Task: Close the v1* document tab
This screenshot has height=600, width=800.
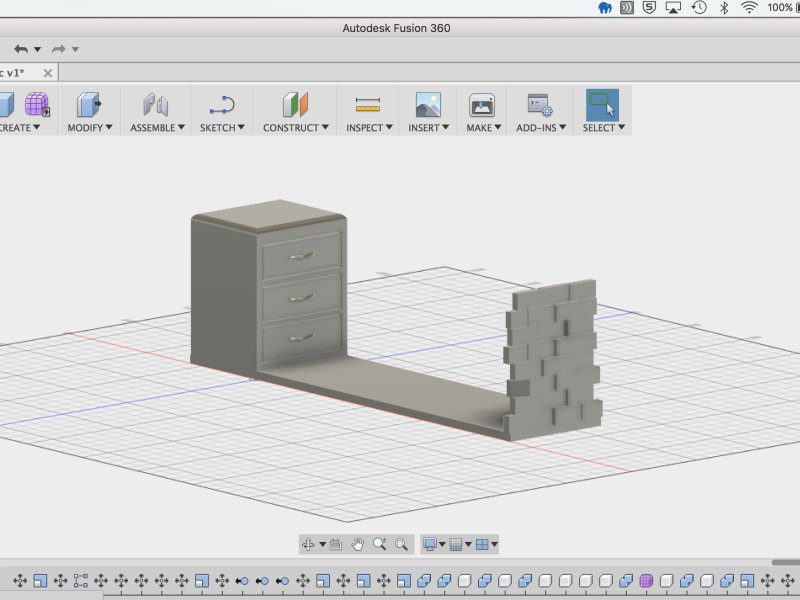Action: (x=48, y=73)
